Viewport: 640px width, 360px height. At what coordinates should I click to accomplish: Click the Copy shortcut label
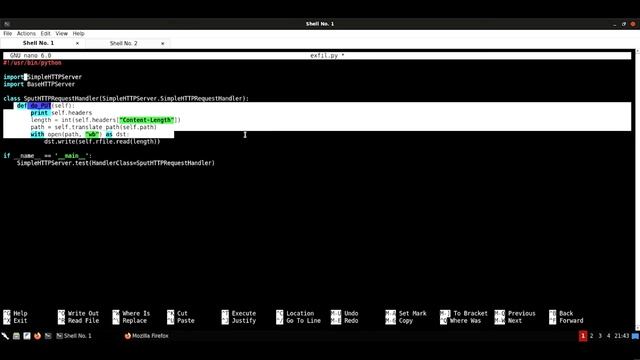point(406,321)
